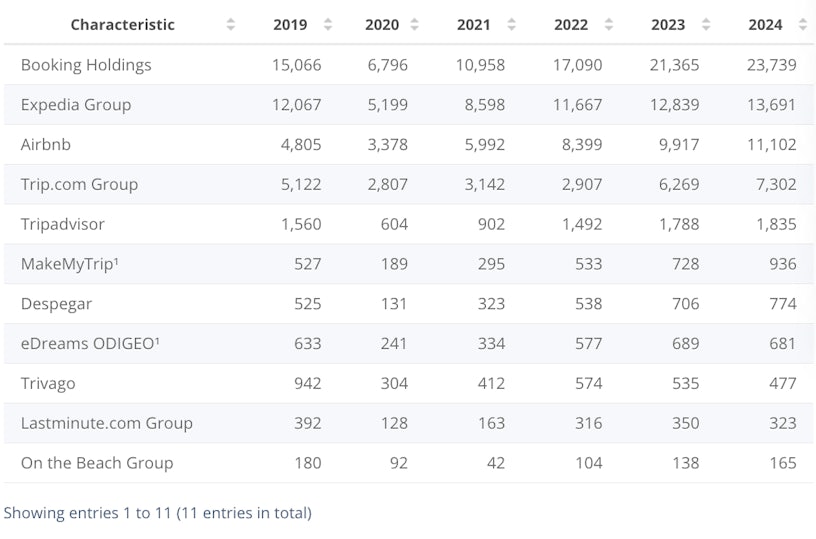
Task: Click Tripadvisor 2020 value 604
Action: click(x=394, y=224)
